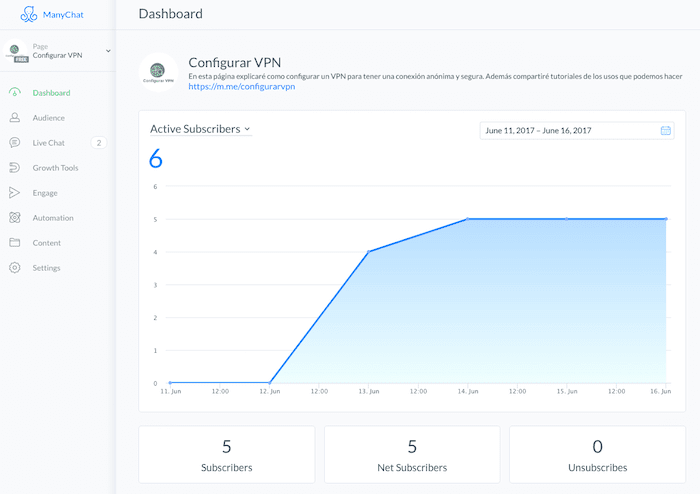
Task: Click the chart data point at 13. Jun
Action: 369,252
